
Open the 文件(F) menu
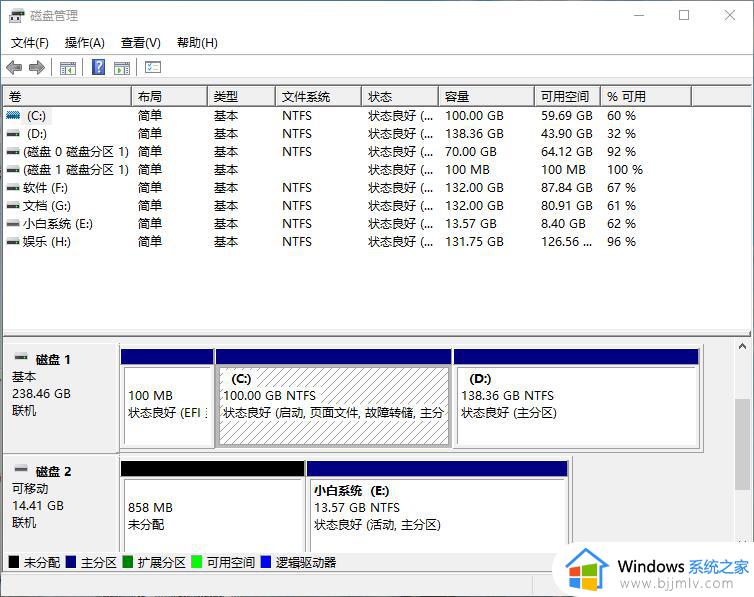click(30, 43)
